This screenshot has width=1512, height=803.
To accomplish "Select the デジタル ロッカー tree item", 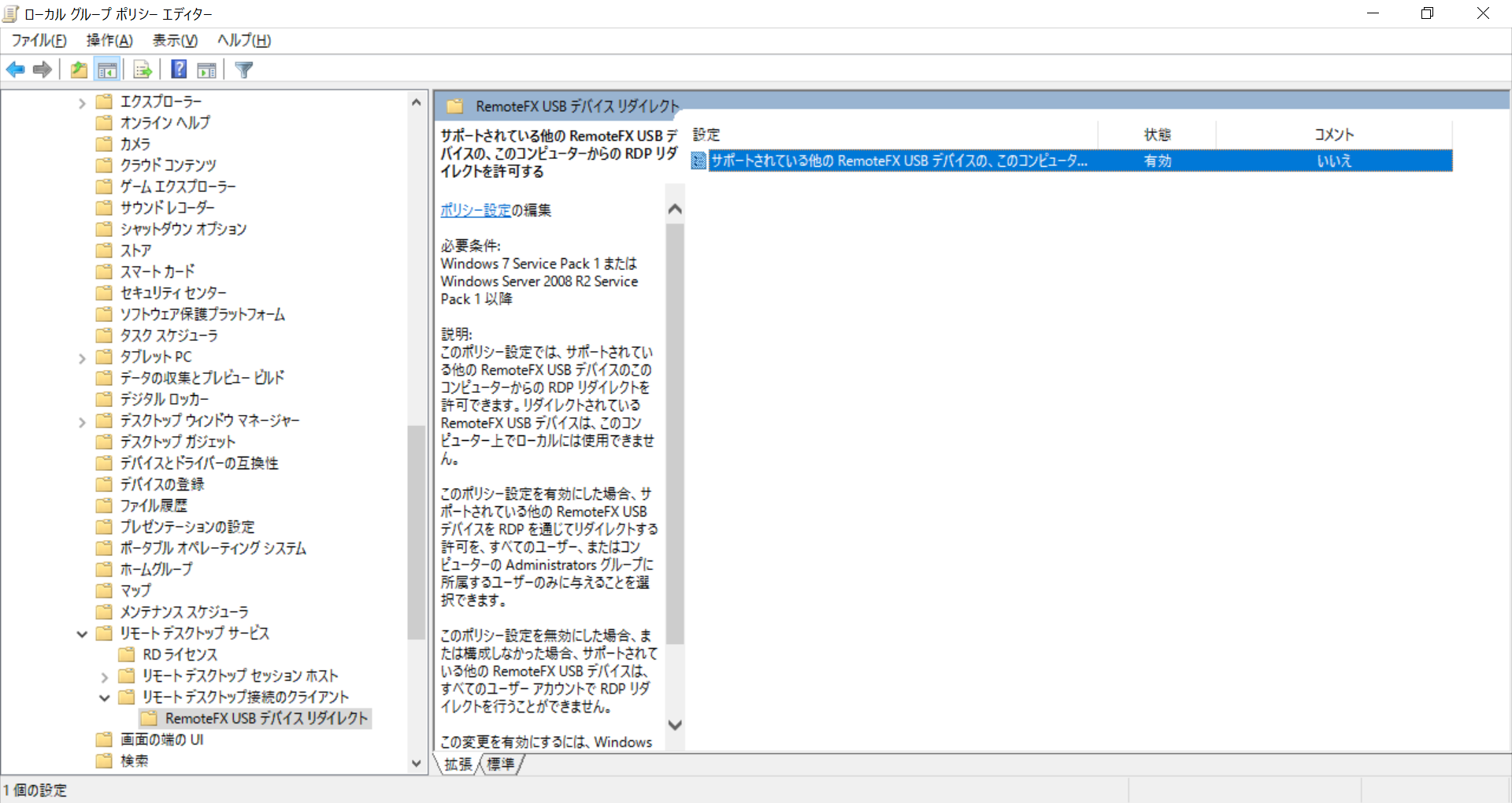I will [x=165, y=399].
